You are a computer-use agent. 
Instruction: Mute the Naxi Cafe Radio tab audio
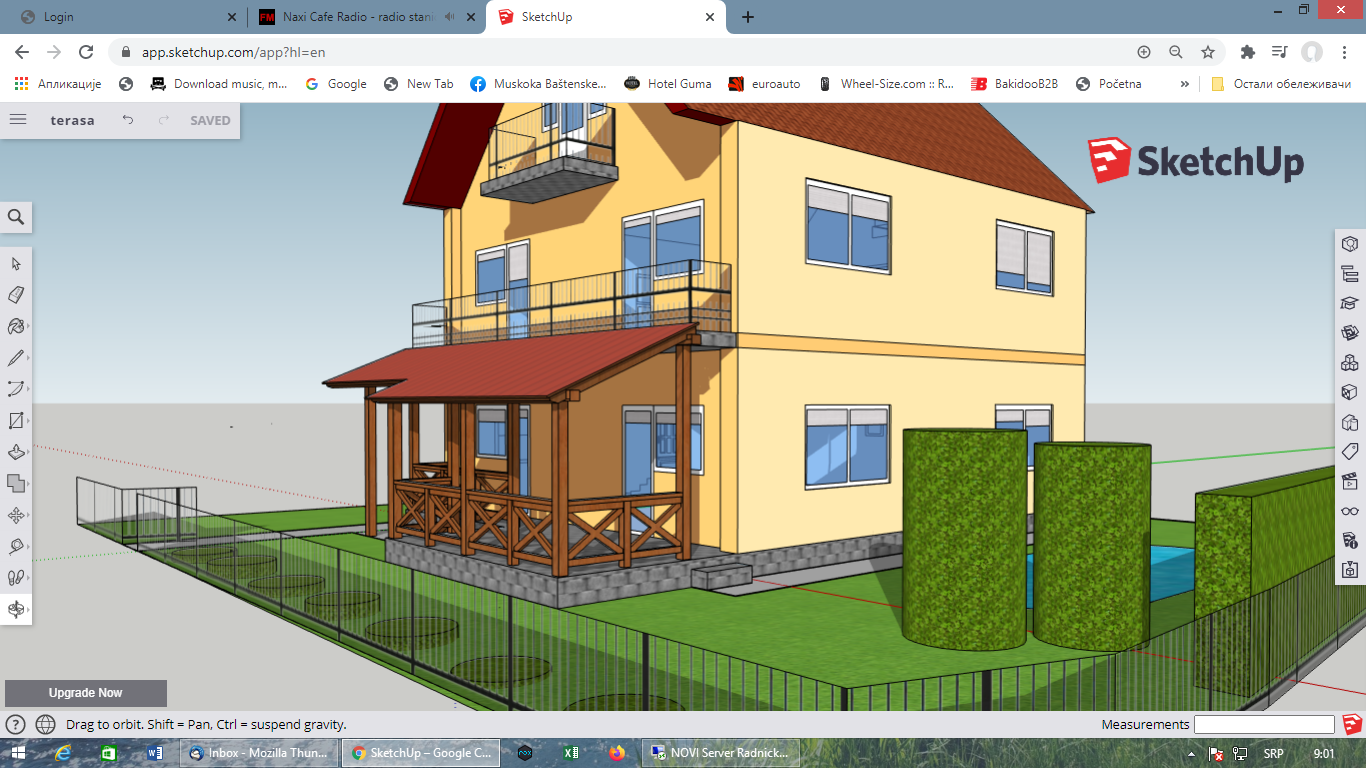[x=450, y=17]
